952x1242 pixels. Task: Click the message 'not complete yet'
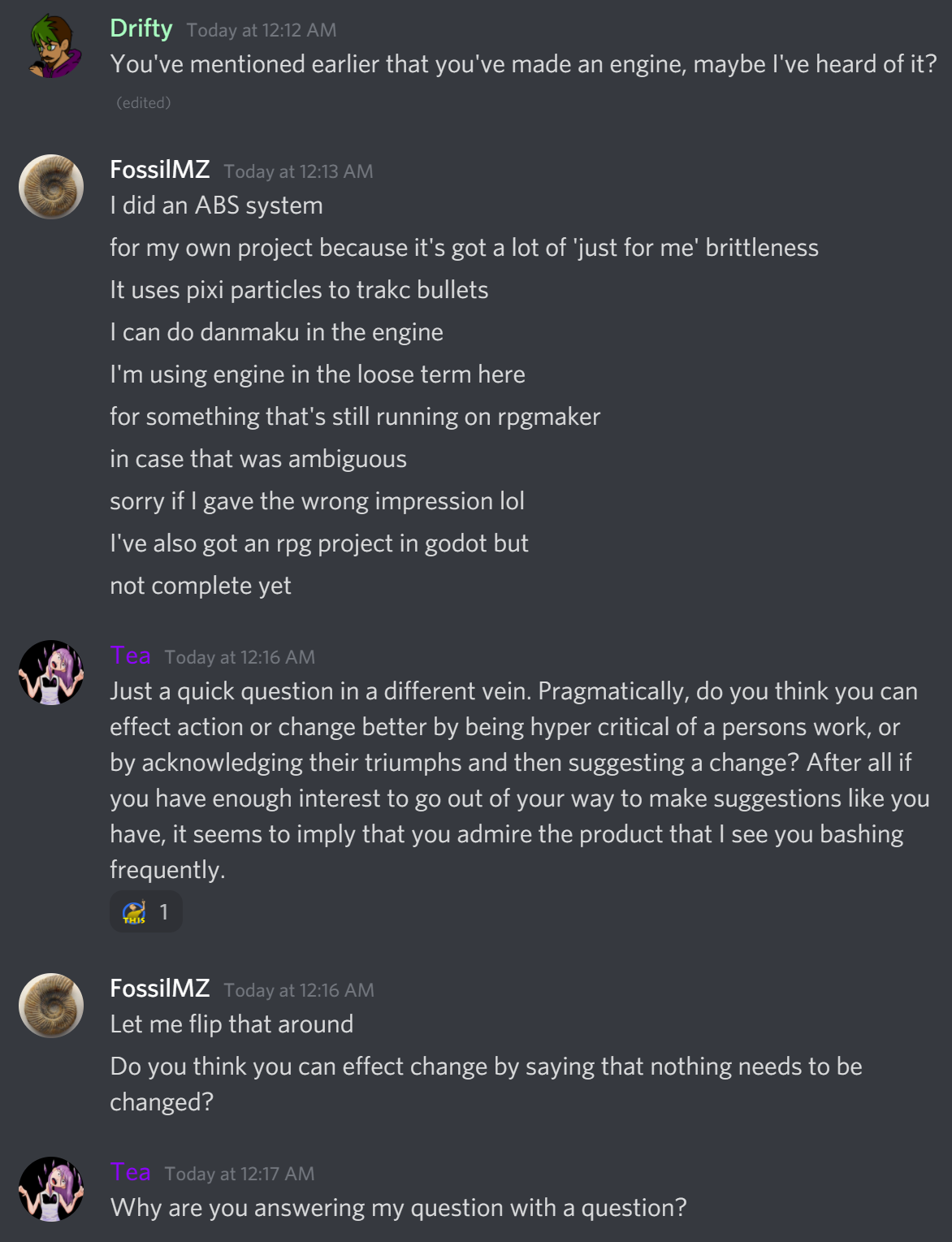point(201,586)
